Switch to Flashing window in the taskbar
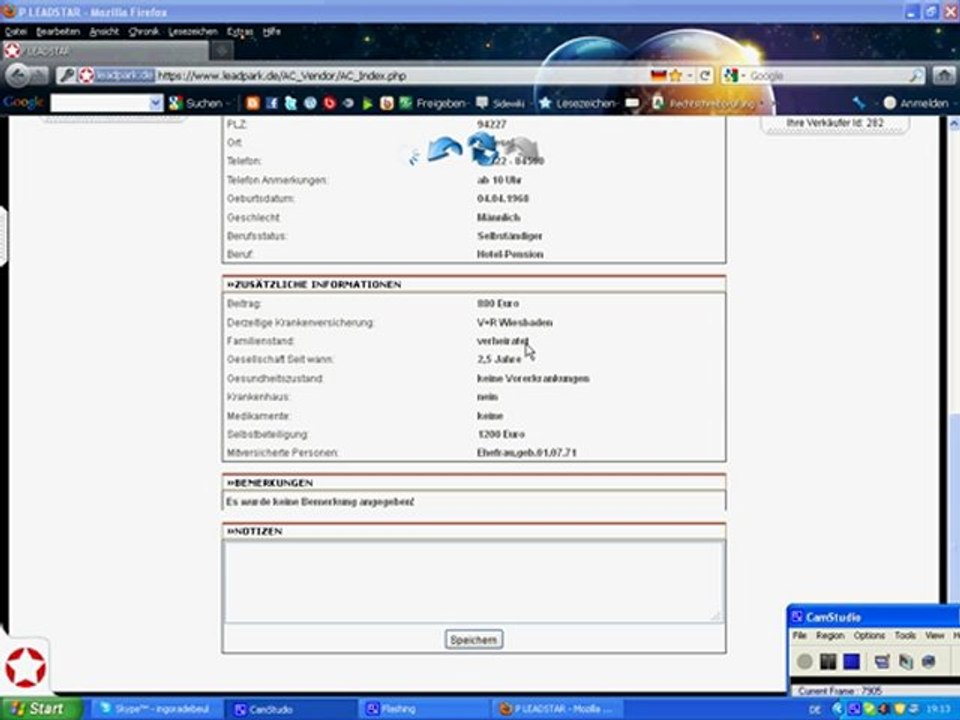The height and width of the screenshot is (720, 960). click(422, 709)
